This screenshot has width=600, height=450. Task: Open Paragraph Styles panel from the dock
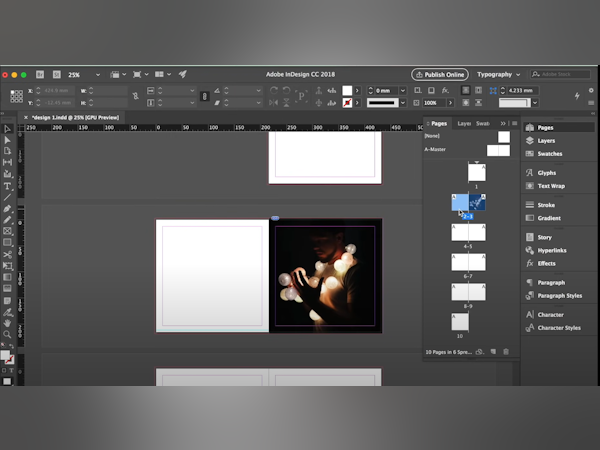(558, 295)
